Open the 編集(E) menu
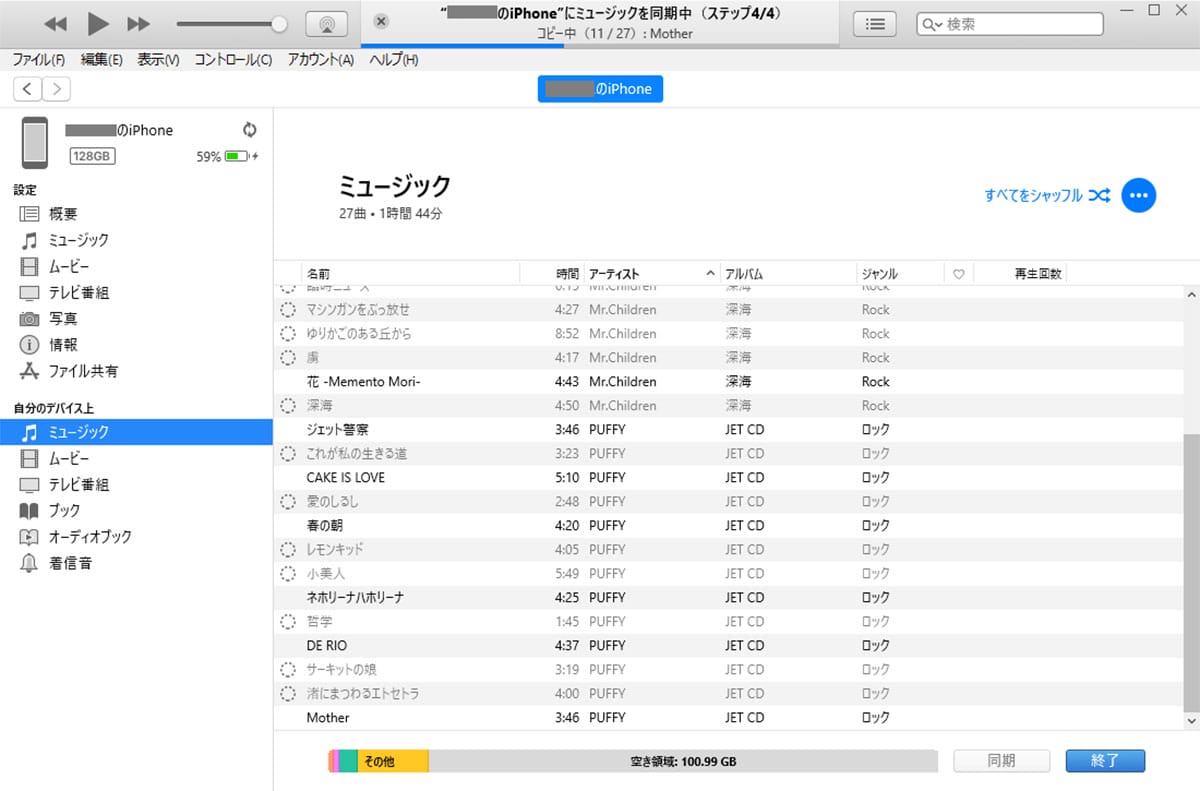Image resolution: width=1200 pixels, height=791 pixels. tap(101, 60)
